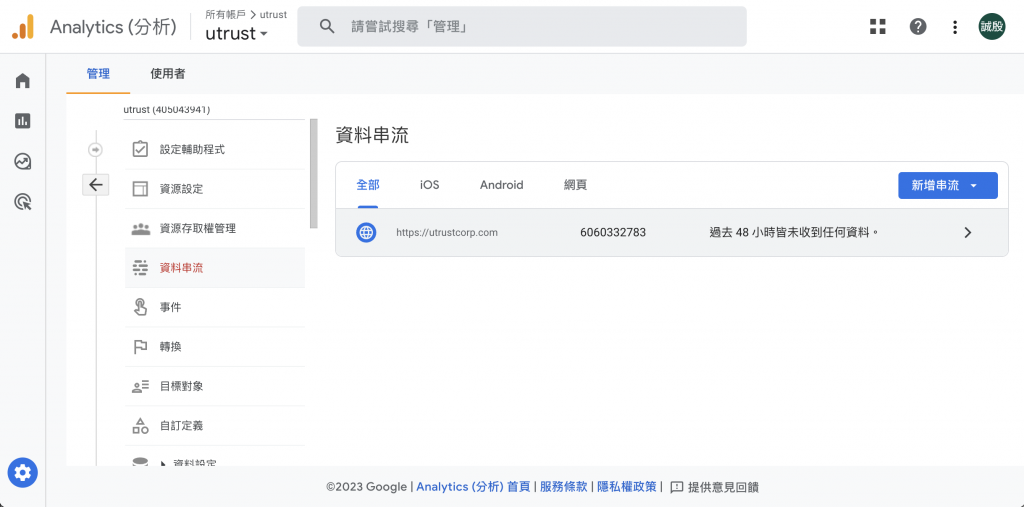Click the 資料串流 streams icon

pyautogui.click(x=140, y=268)
